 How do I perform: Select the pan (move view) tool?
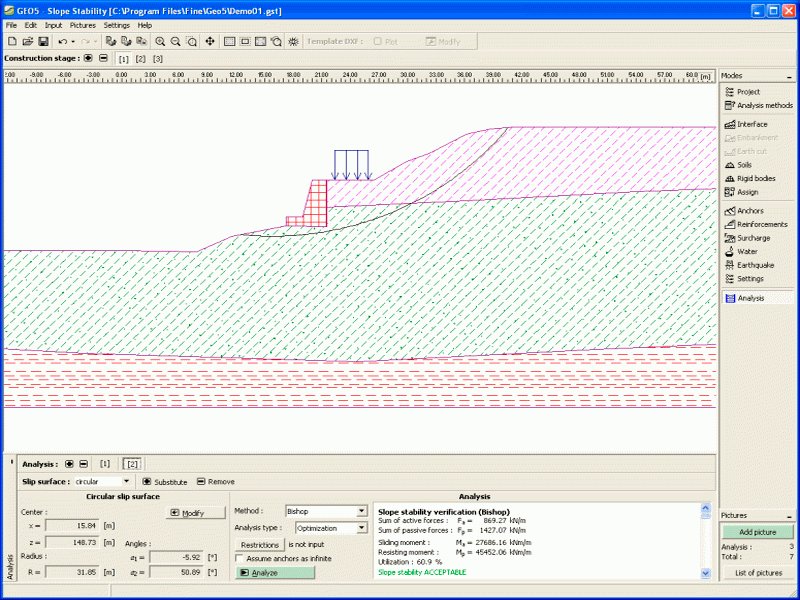[210, 42]
